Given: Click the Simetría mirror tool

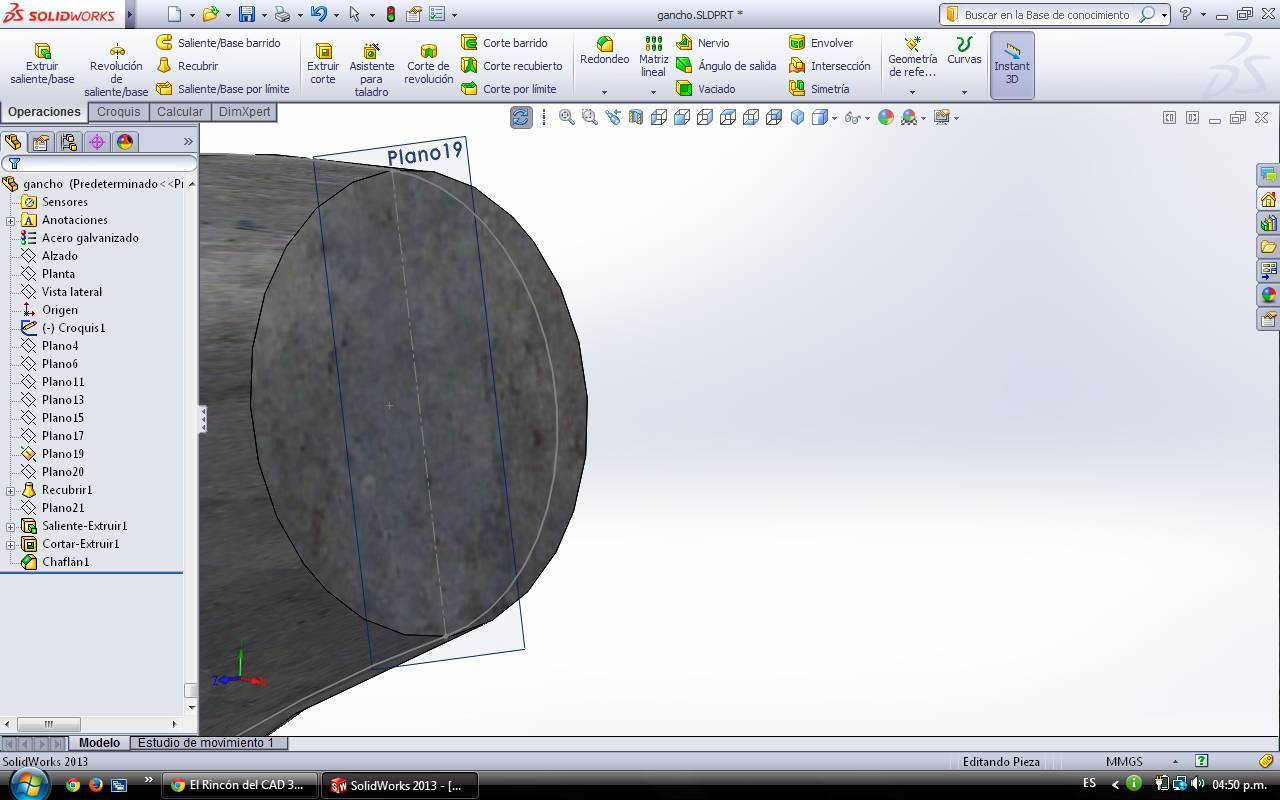Looking at the screenshot, I should (x=819, y=89).
